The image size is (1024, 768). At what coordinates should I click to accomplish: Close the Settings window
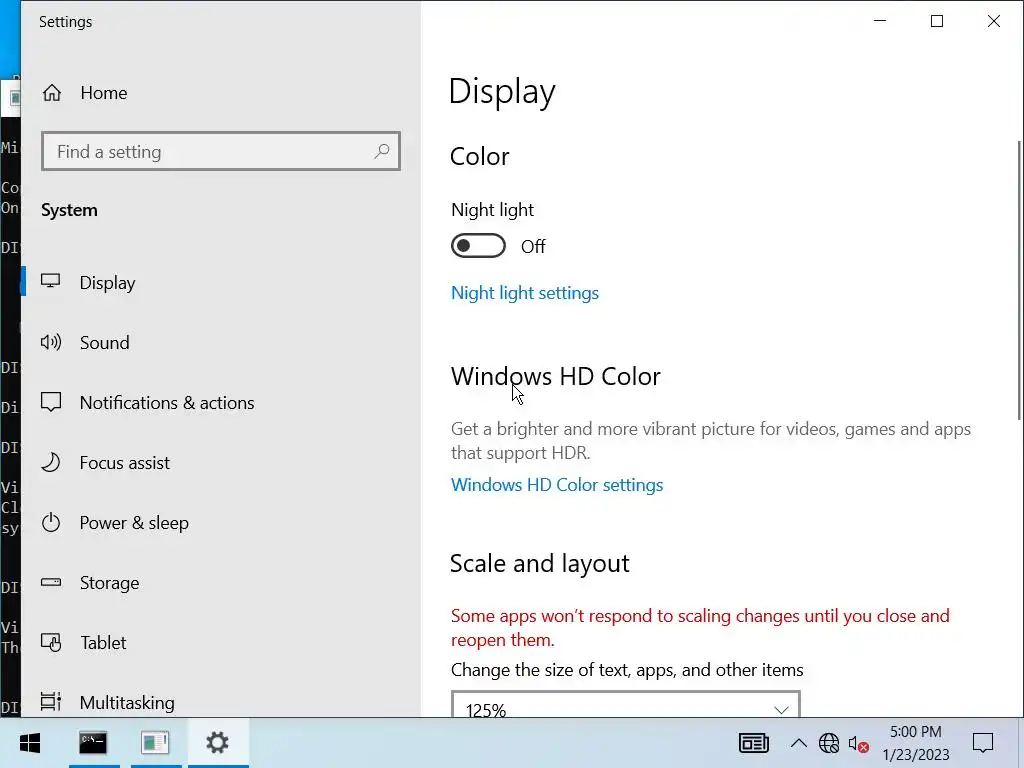point(994,21)
